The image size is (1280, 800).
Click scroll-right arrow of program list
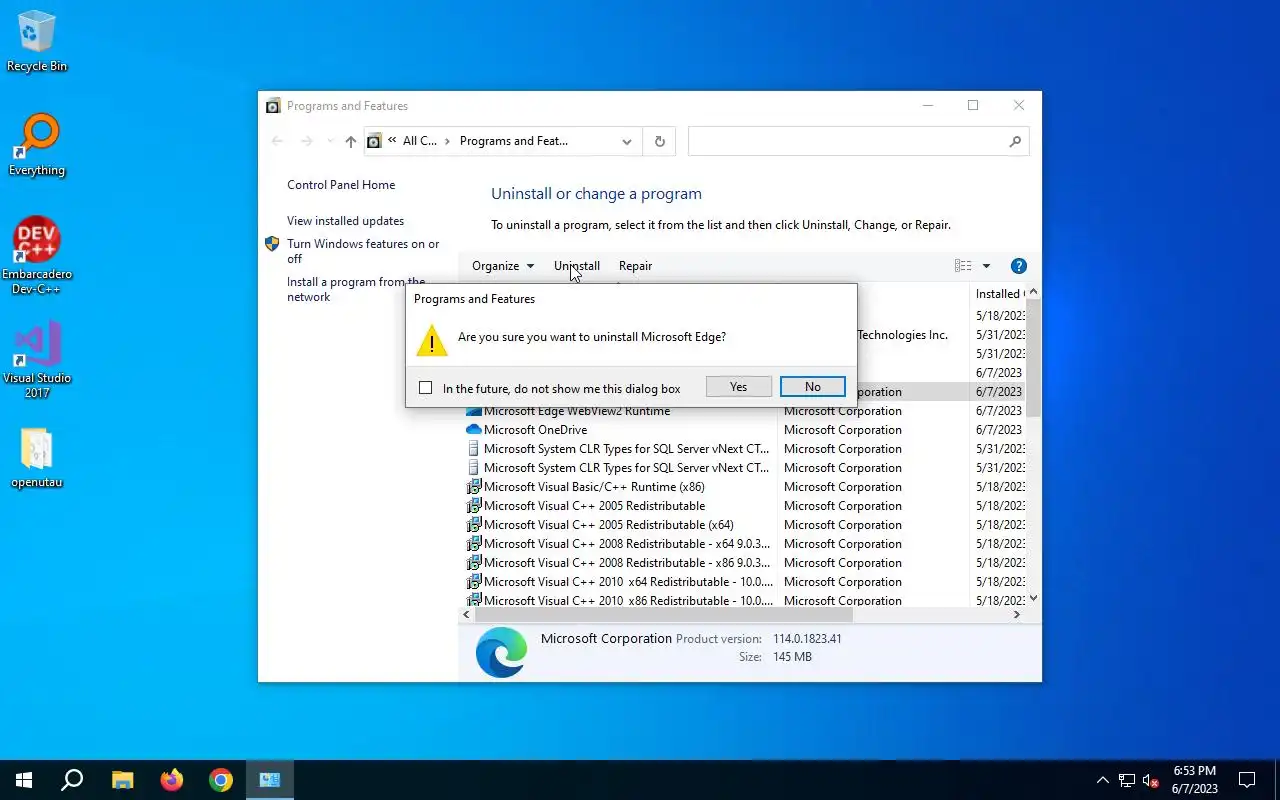point(1017,614)
